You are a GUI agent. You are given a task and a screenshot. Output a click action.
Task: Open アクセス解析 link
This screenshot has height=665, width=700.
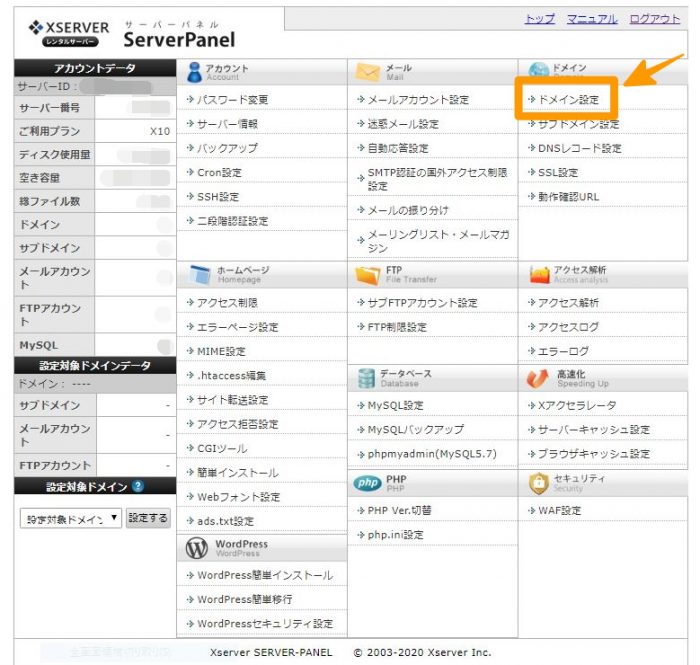tap(568, 303)
